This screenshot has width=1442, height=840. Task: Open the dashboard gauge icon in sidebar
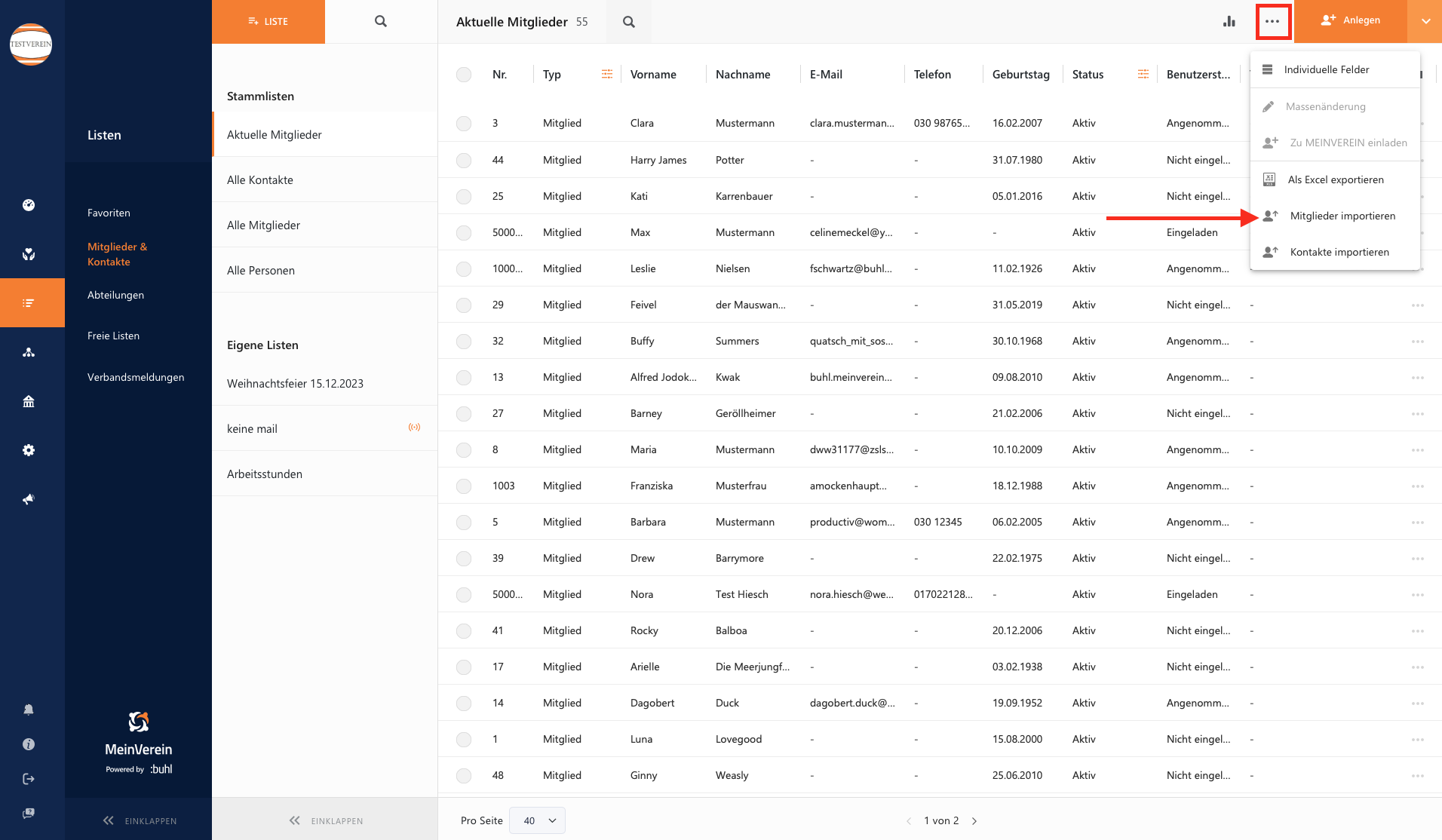coord(29,205)
